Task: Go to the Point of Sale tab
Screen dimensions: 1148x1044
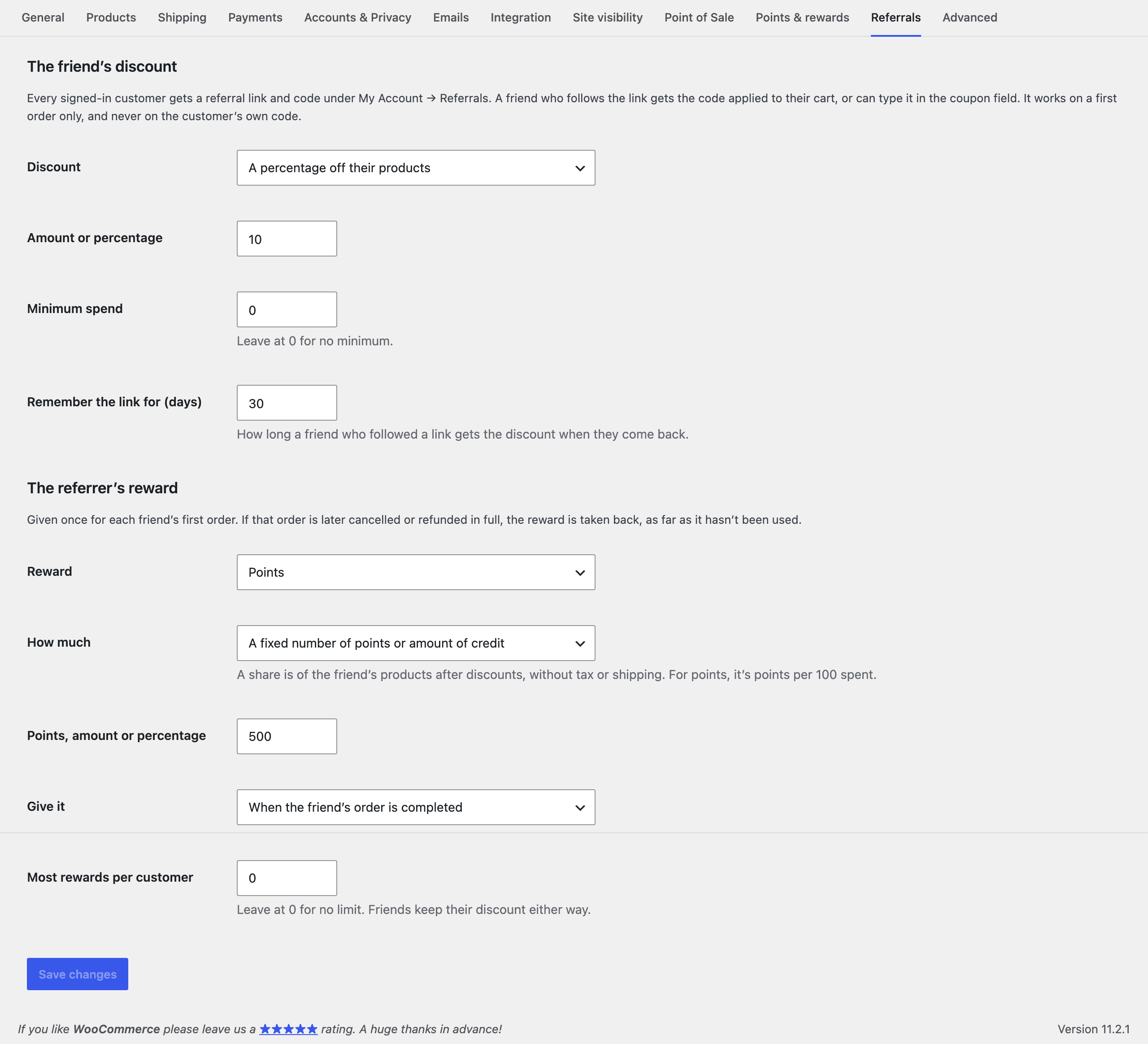Action: click(x=699, y=17)
